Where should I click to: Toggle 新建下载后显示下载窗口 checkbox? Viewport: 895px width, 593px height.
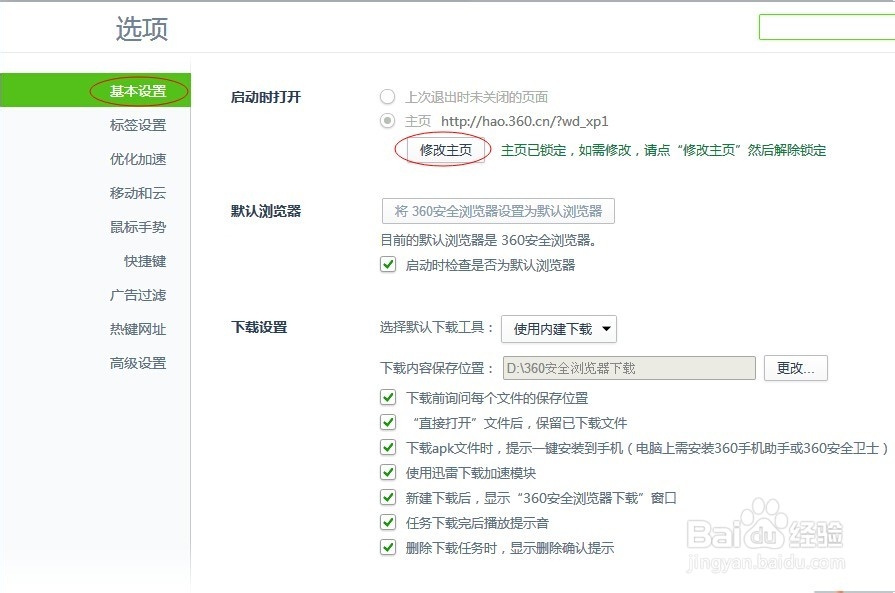[x=388, y=498]
